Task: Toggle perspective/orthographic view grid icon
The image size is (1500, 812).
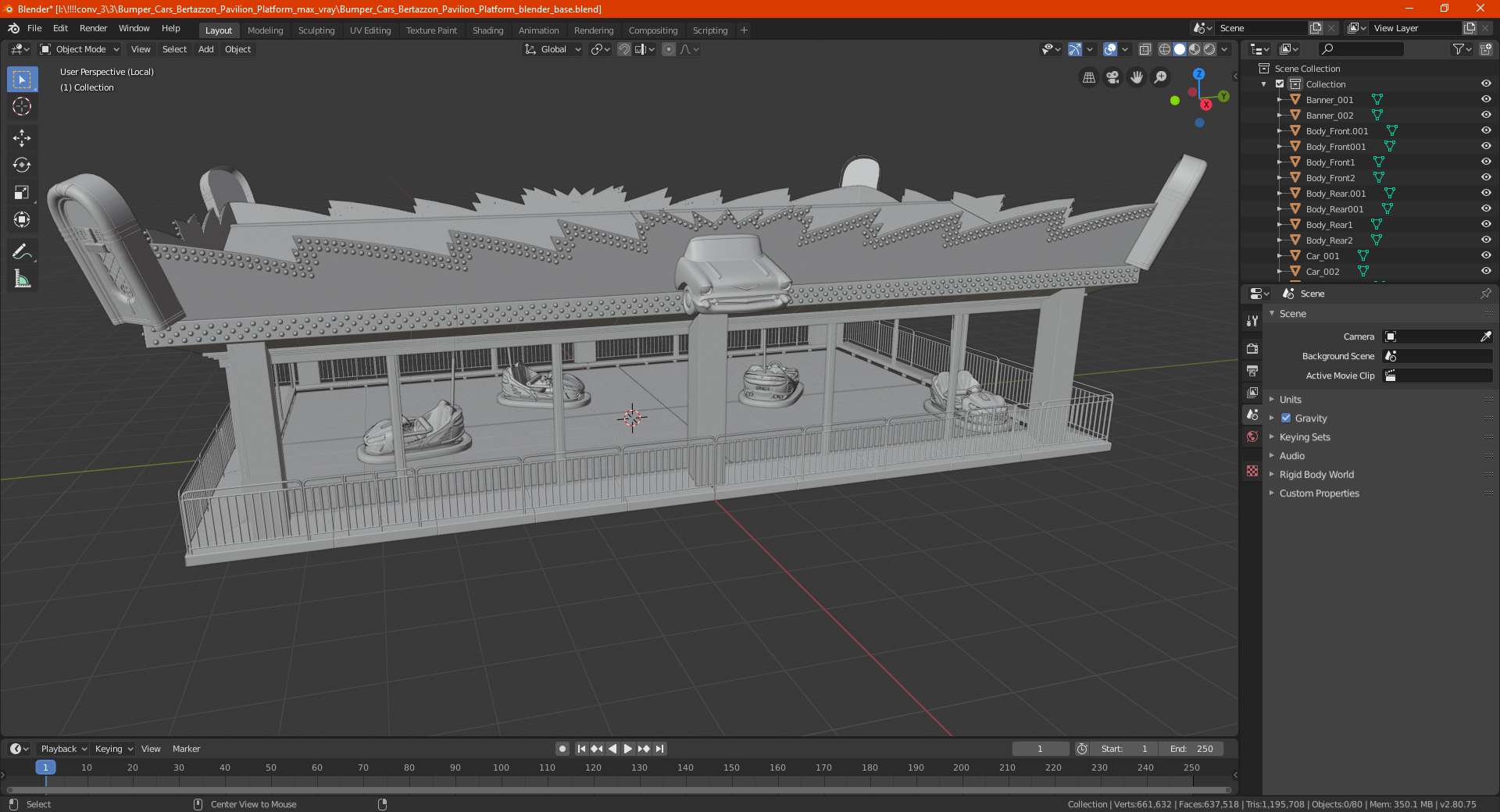Action: coord(1088,77)
